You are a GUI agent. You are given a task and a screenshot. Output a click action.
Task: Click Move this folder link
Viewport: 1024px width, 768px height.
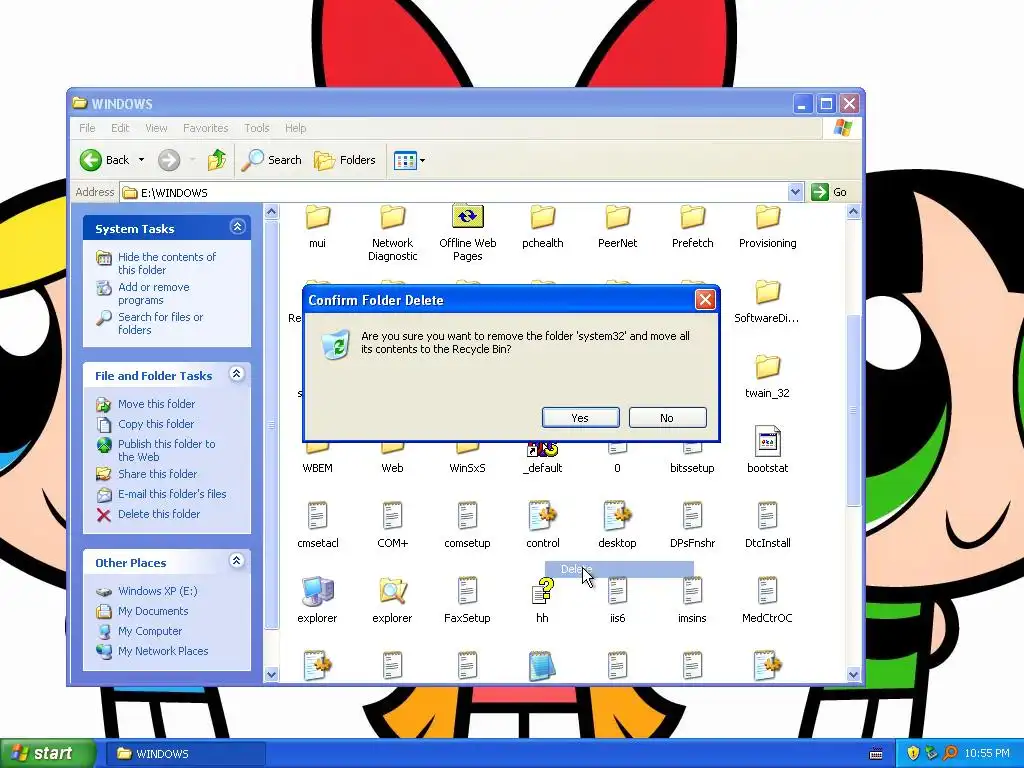(156, 404)
